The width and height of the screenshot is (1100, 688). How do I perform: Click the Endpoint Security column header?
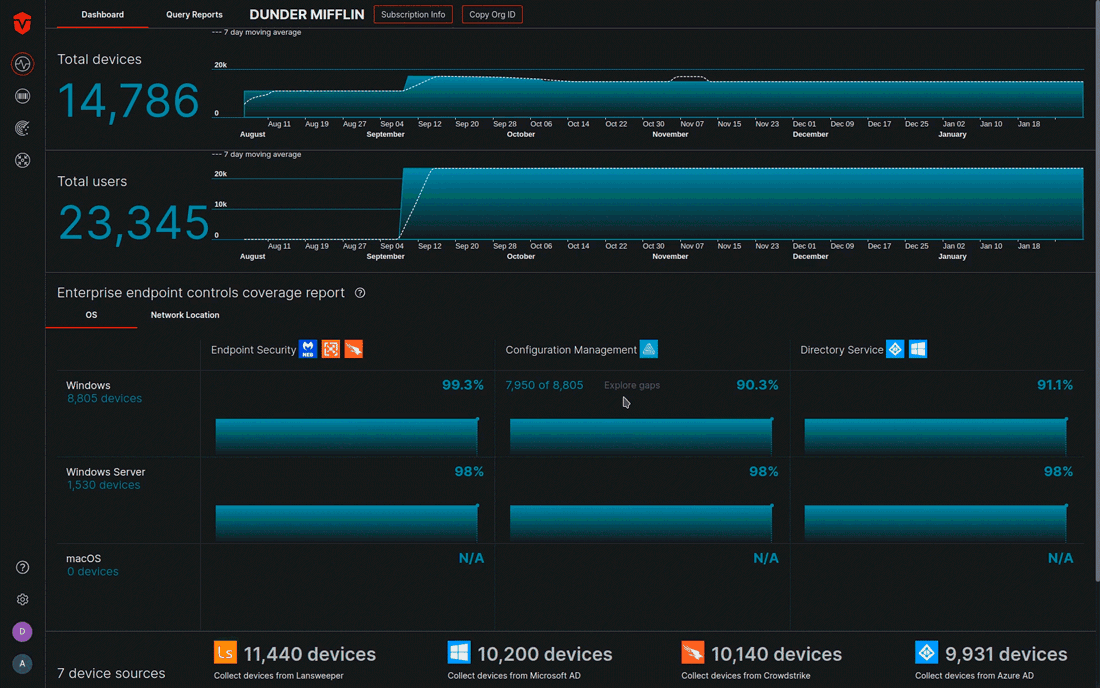pos(253,350)
